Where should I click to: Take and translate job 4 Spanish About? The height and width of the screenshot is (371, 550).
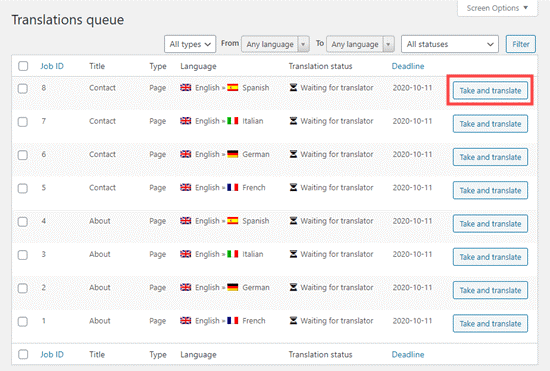coord(490,224)
